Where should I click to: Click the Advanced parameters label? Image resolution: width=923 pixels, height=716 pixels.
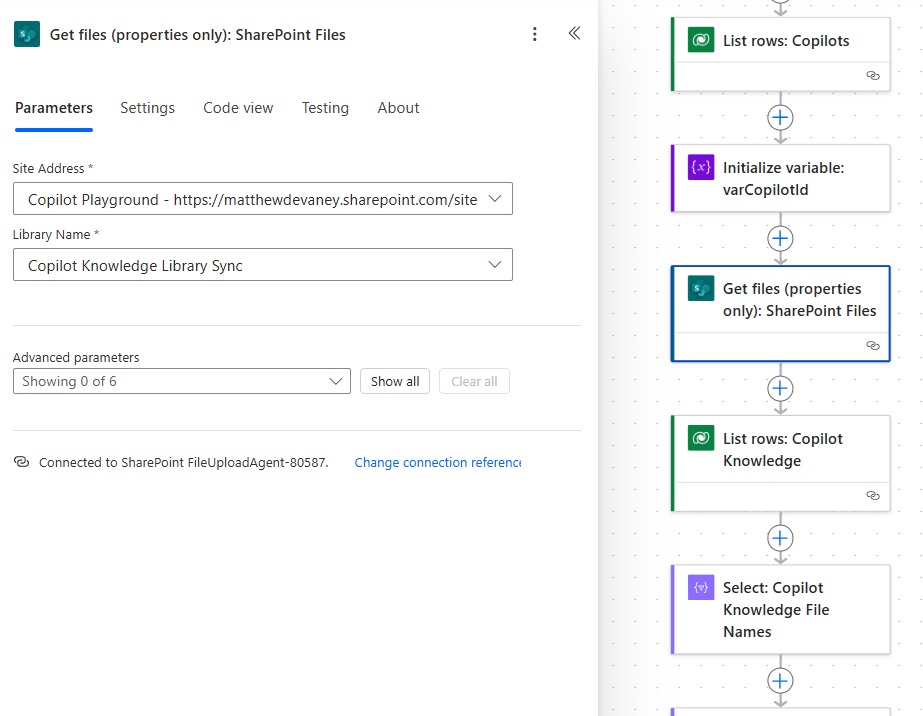(x=76, y=357)
